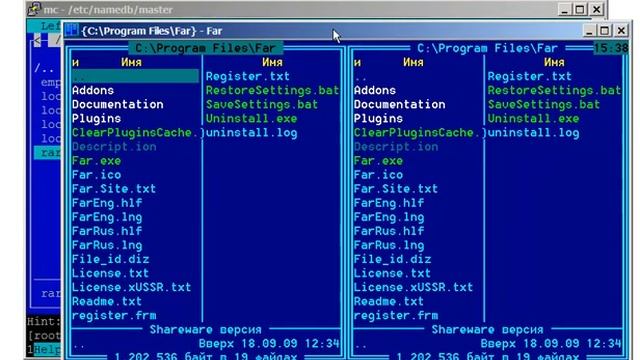Click the clock showing 15:38

[x=611, y=48]
